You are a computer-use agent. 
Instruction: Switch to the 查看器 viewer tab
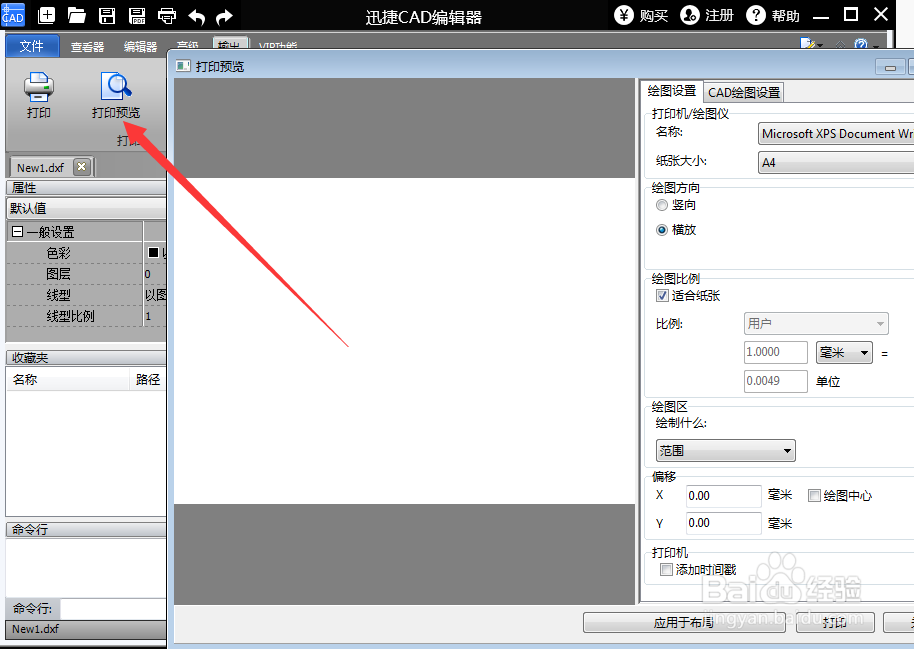87,47
